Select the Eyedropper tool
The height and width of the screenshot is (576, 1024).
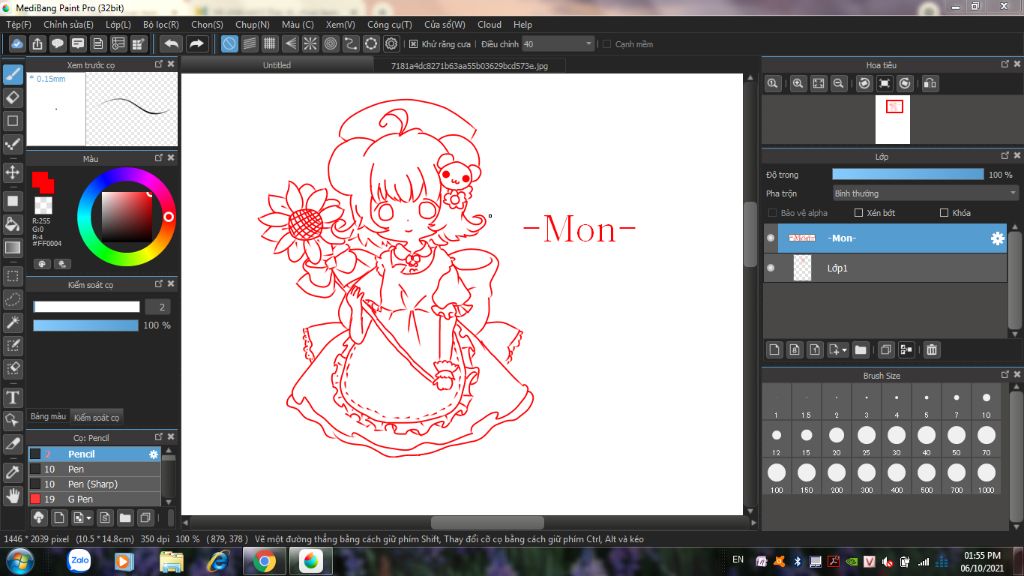pyautogui.click(x=12, y=472)
